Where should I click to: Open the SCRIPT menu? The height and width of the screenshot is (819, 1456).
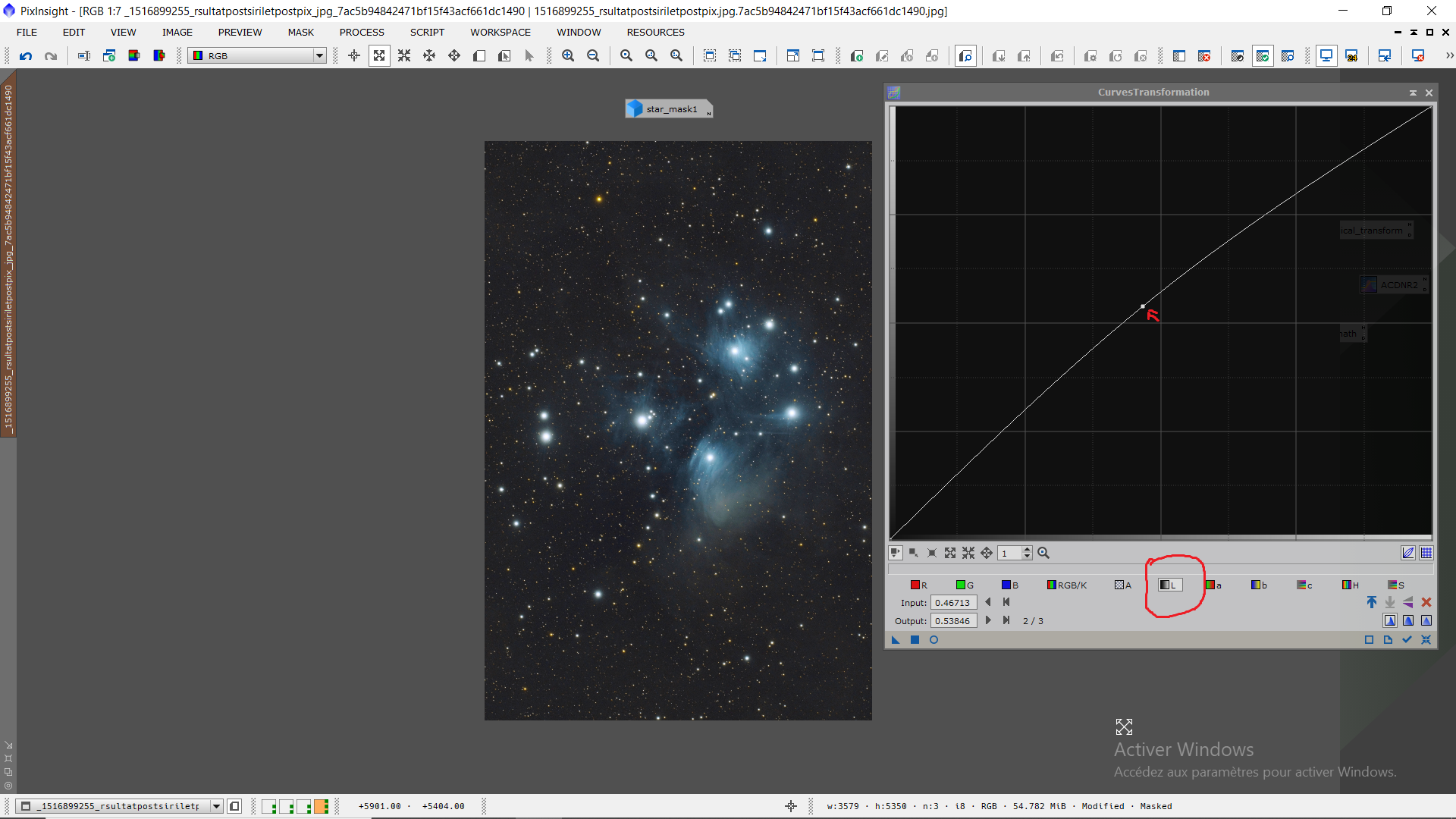[x=427, y=32]
